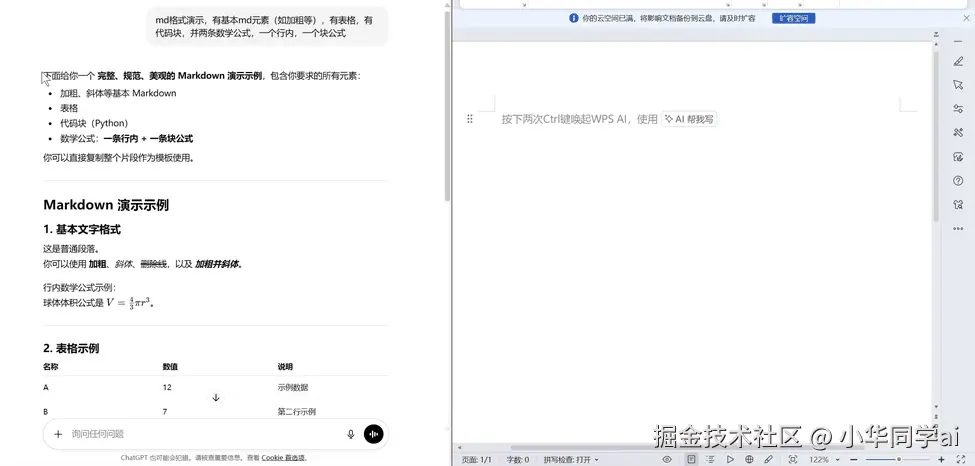The height and width of the screenshot is (466, 975).
Task: Click the table cell with value 12
Action: pos(167,388)
